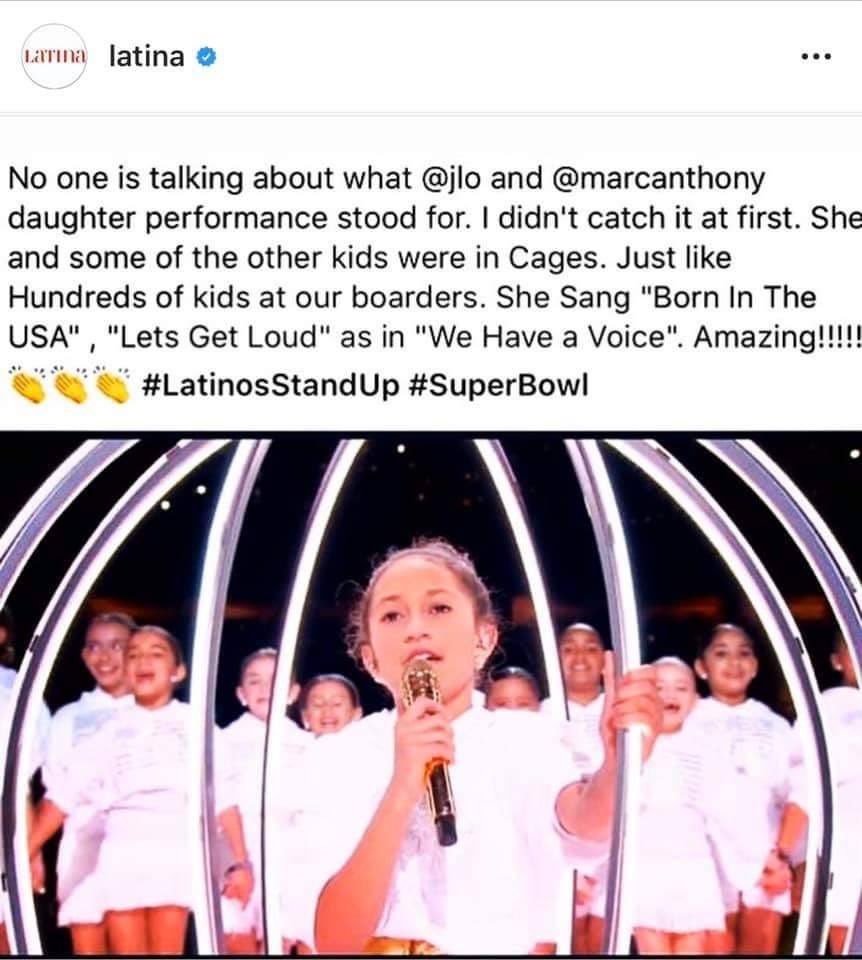
Task: Click the first clapping hands emoji
Action: [29, 385]
